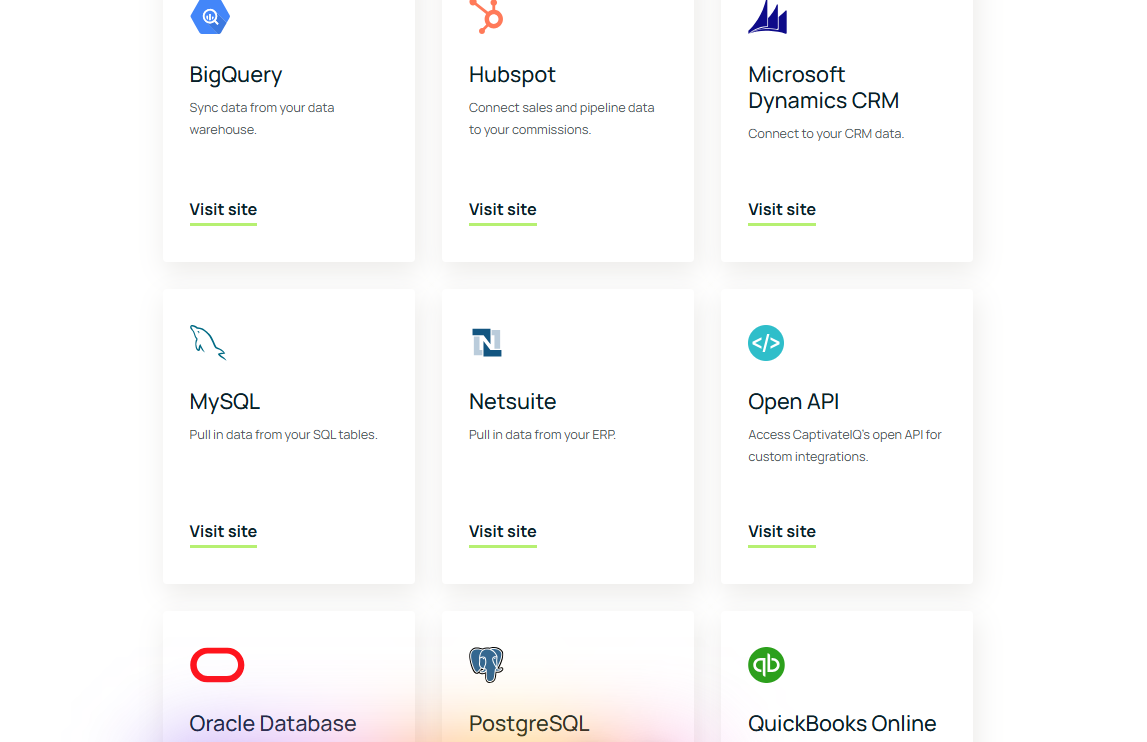Click 'Pull in data from your SQL tables.'
1147x742 pixels.
[283, 435]
